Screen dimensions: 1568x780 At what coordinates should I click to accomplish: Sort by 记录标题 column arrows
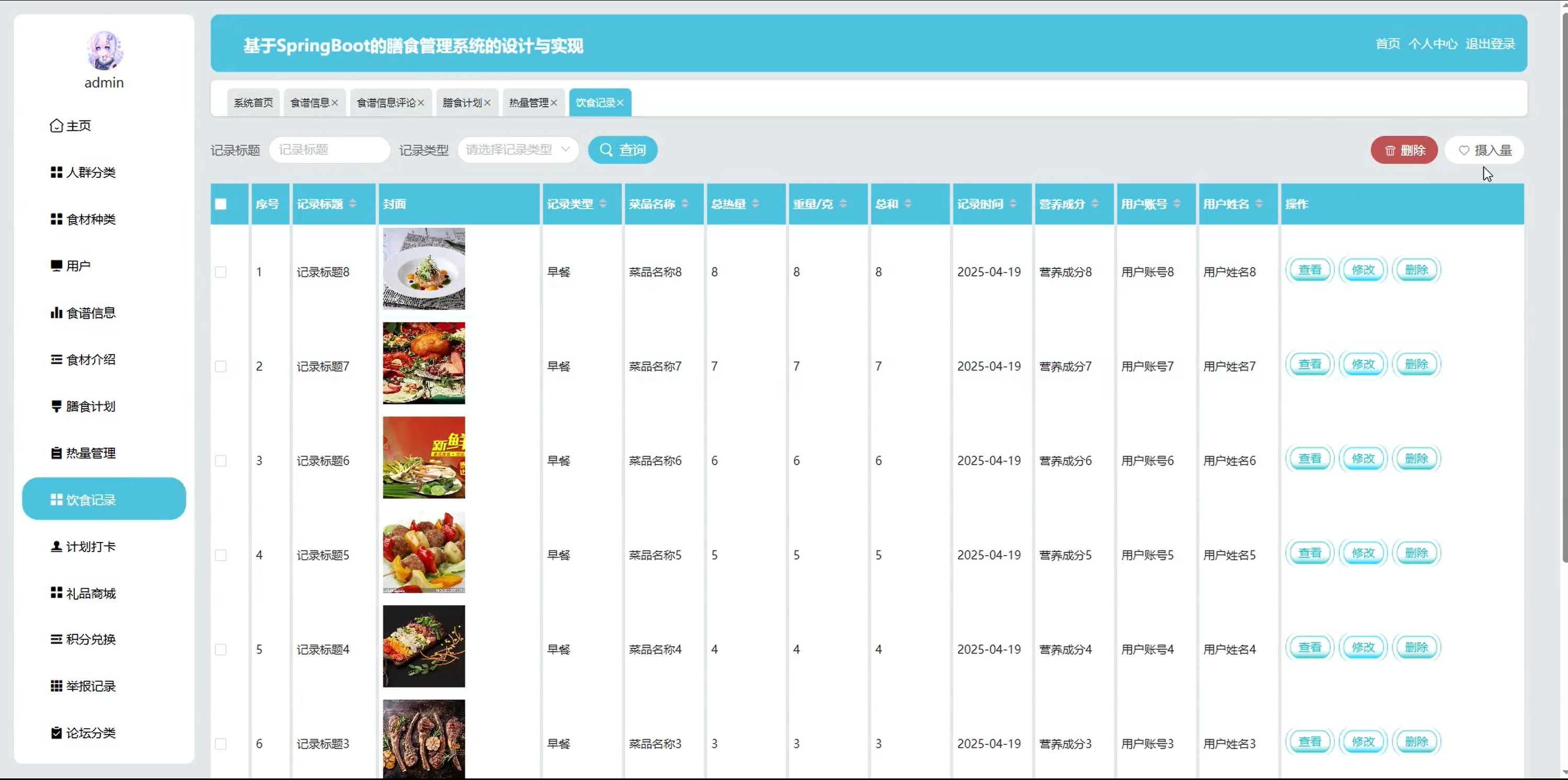[353, 204]
